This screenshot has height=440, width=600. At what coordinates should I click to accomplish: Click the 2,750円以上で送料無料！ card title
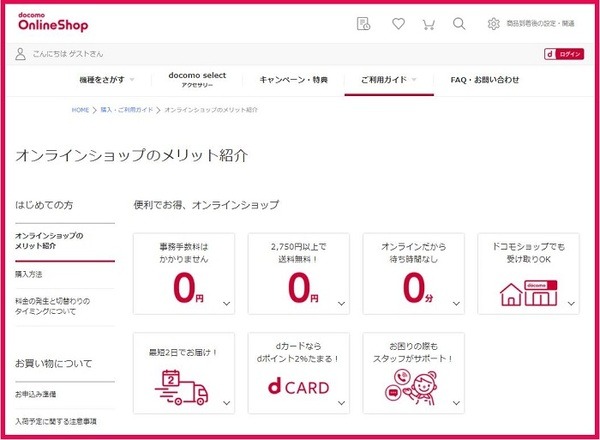coord(298,253)
